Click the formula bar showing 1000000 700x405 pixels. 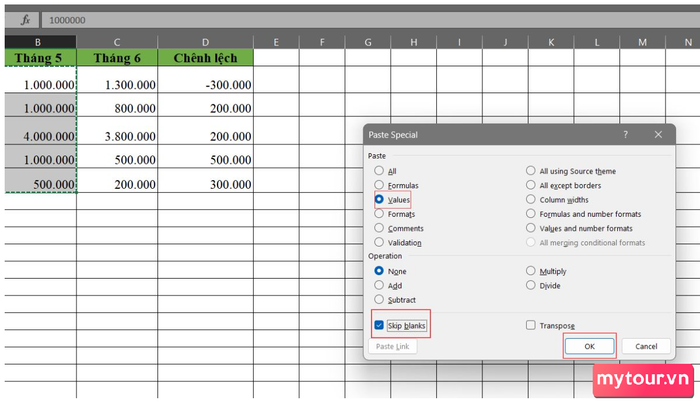[370, 20]
